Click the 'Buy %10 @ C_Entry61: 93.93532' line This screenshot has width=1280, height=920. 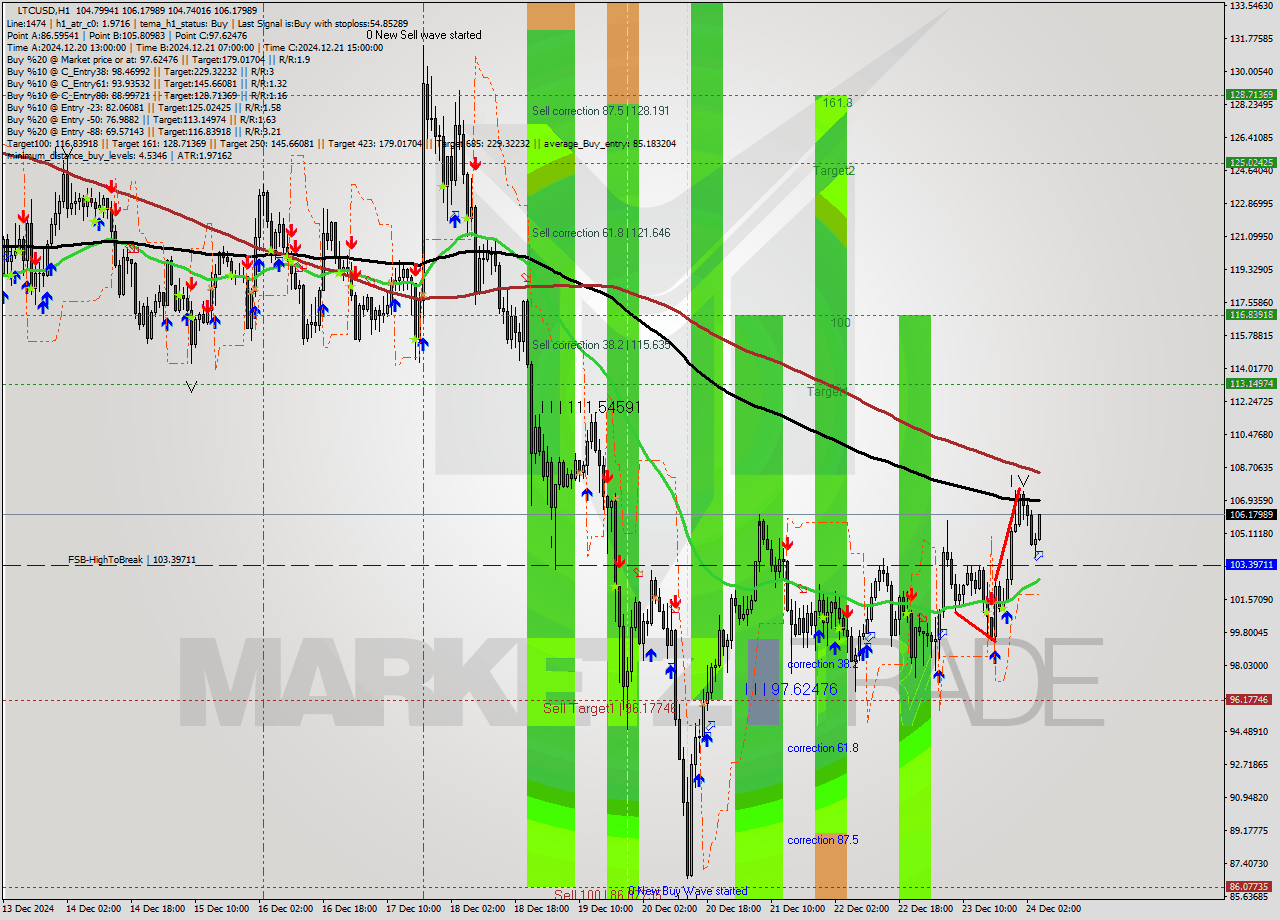(x=146, y=84)
